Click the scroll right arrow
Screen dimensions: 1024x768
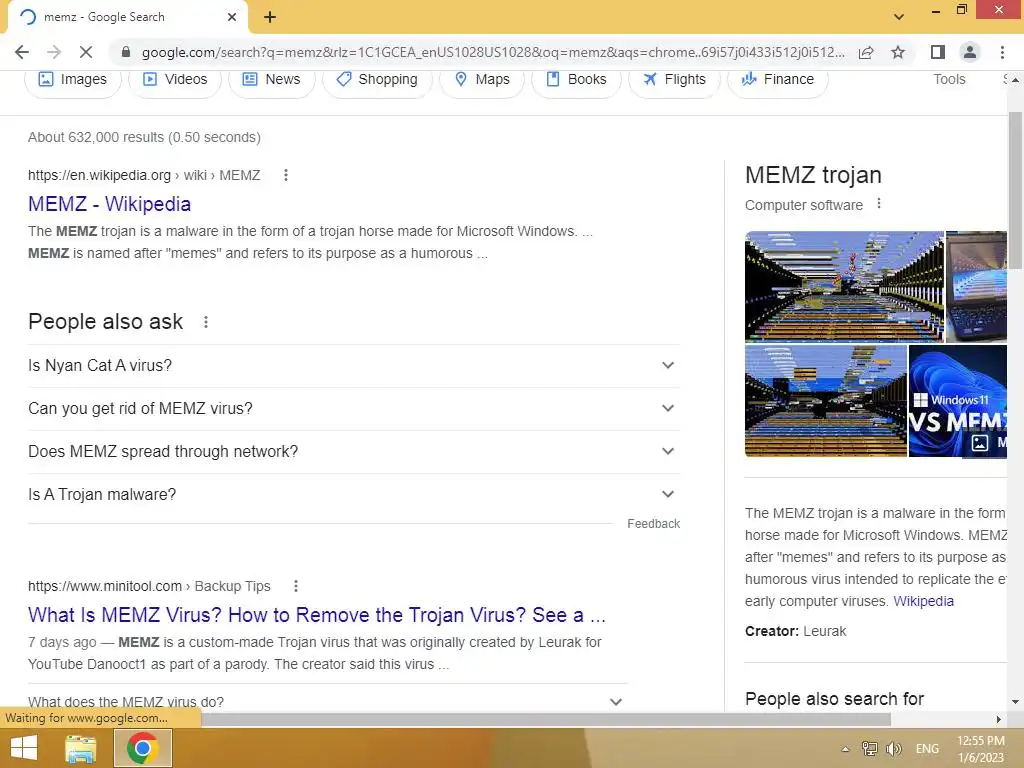pyautogui.click(x=998, y=719)
